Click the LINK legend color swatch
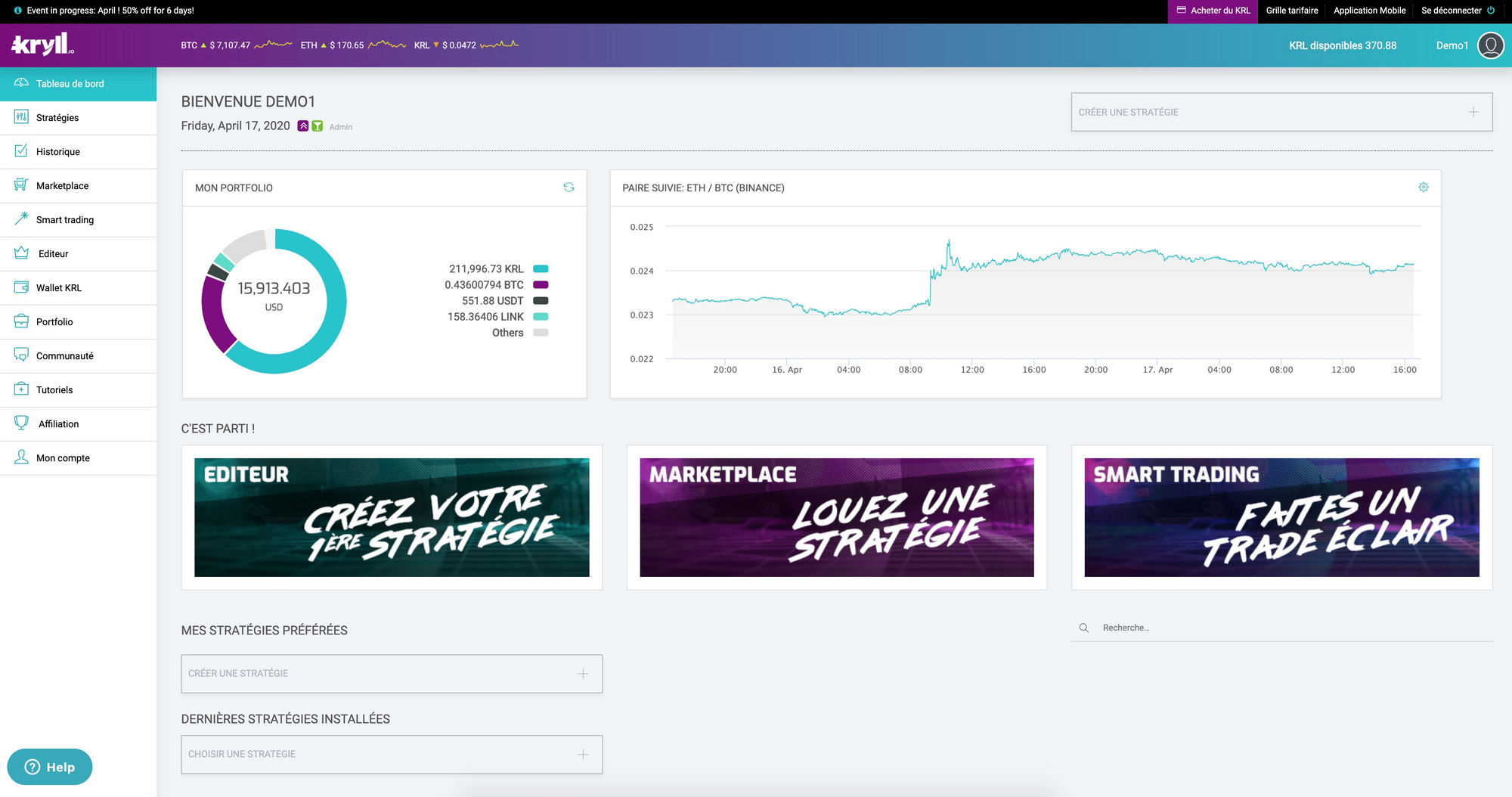 (x=541, y=317)
